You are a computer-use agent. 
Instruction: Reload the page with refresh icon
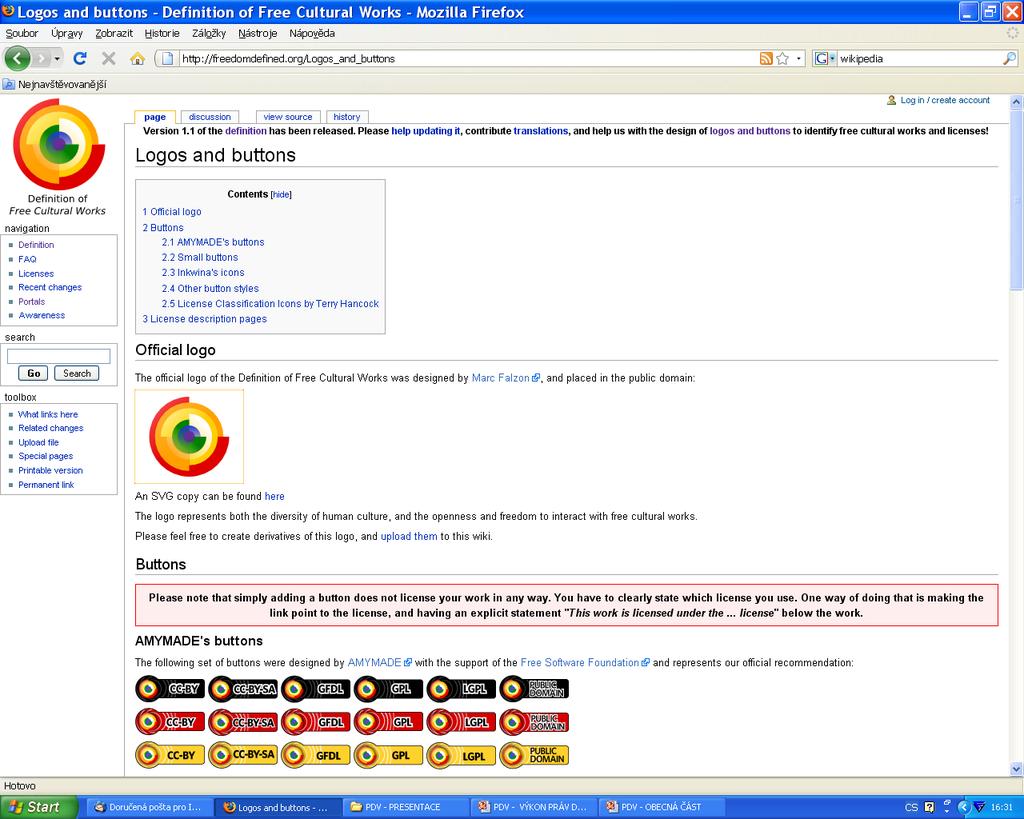click(80, 59)
